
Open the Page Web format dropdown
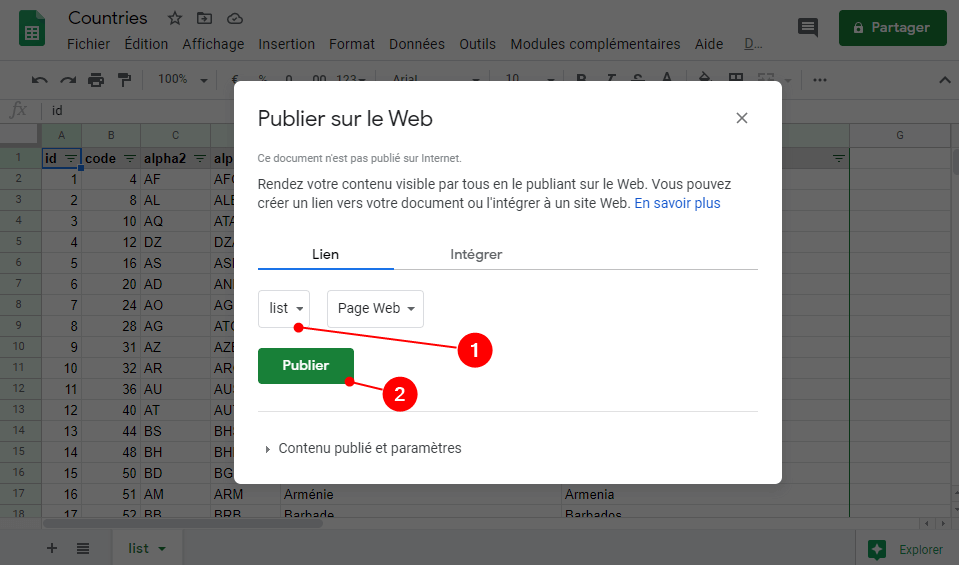[x=376, y=309]
